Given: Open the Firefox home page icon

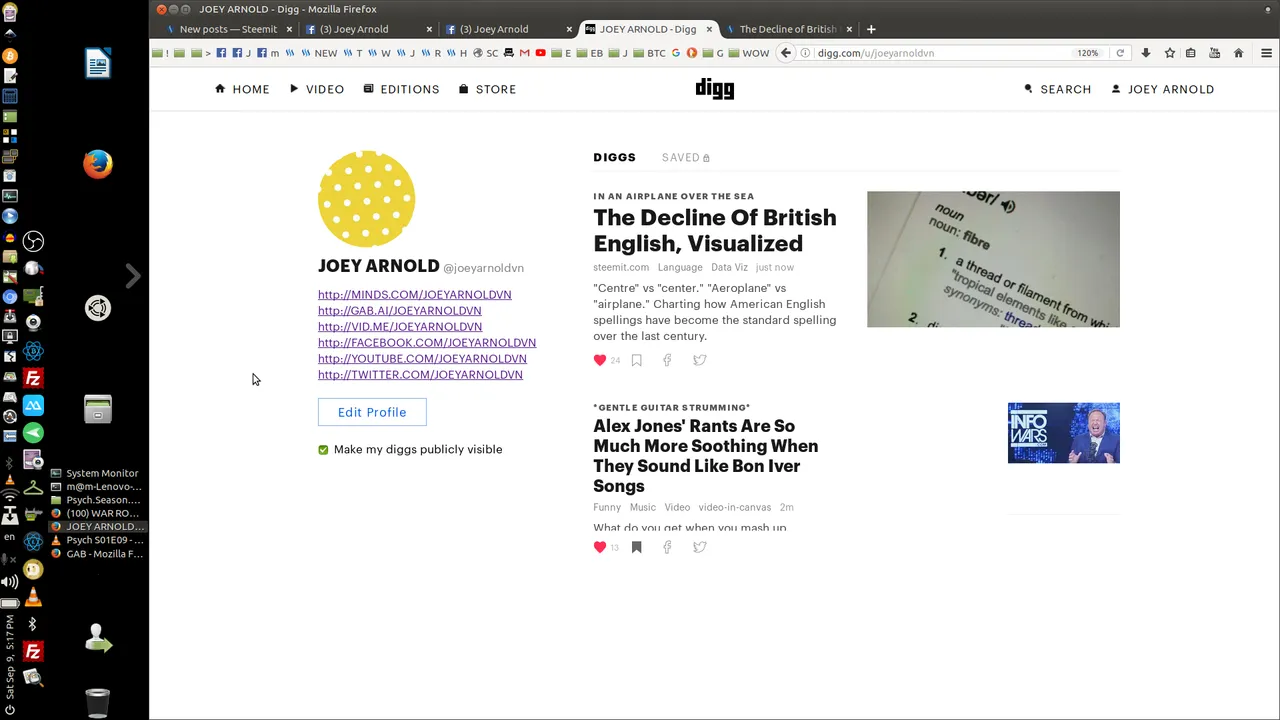Looking at the screenshot, I should 1238,53.
